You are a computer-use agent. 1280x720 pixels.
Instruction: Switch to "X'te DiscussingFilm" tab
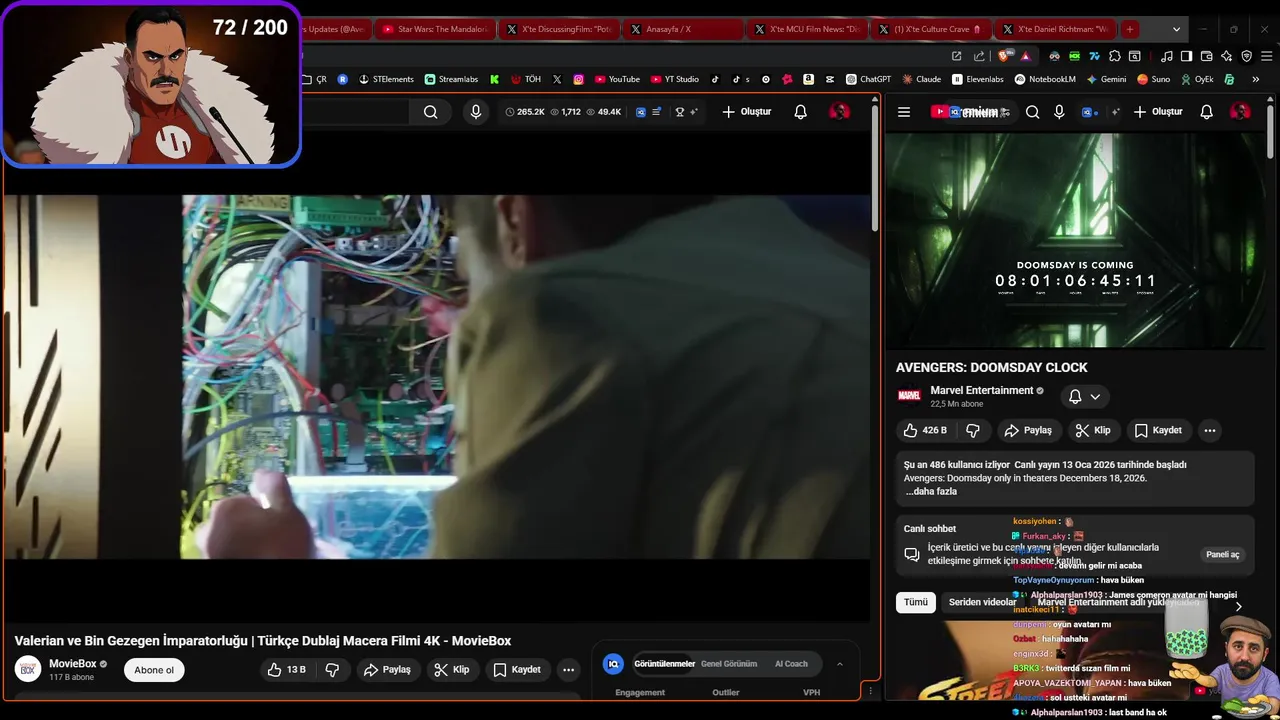[x=558, y=29]
